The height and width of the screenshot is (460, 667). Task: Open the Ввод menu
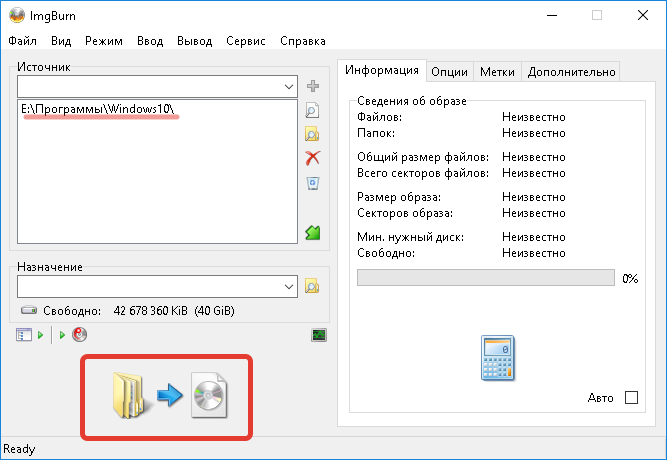(x=150, y=41)
